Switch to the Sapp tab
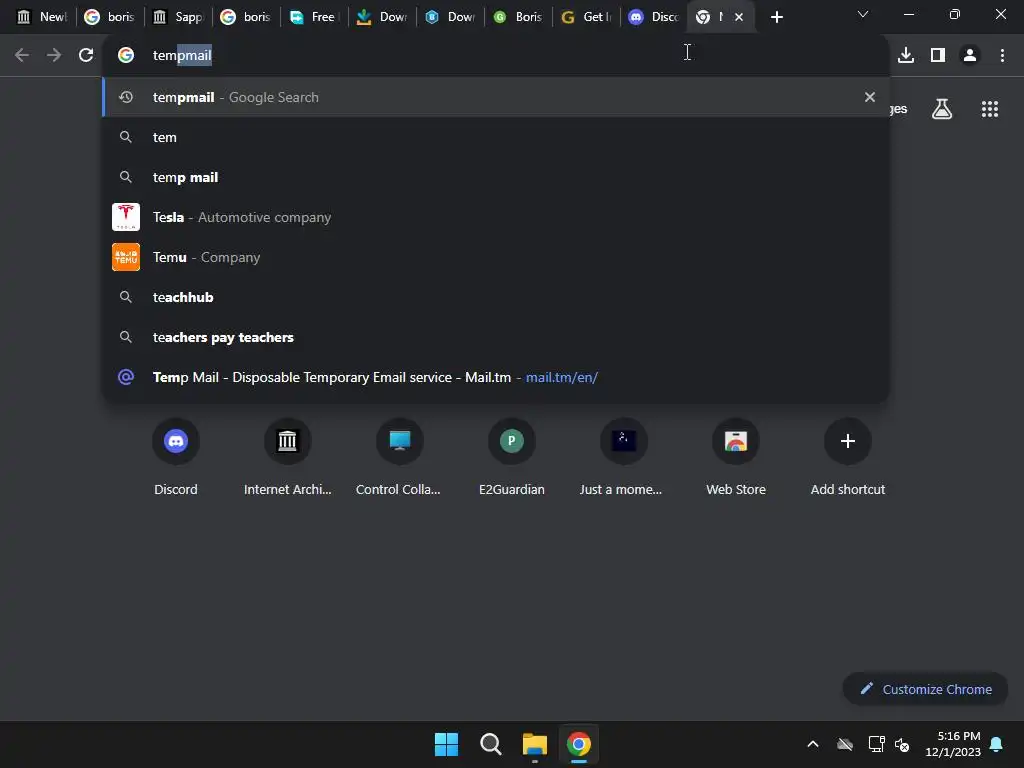 coord(178,17)
